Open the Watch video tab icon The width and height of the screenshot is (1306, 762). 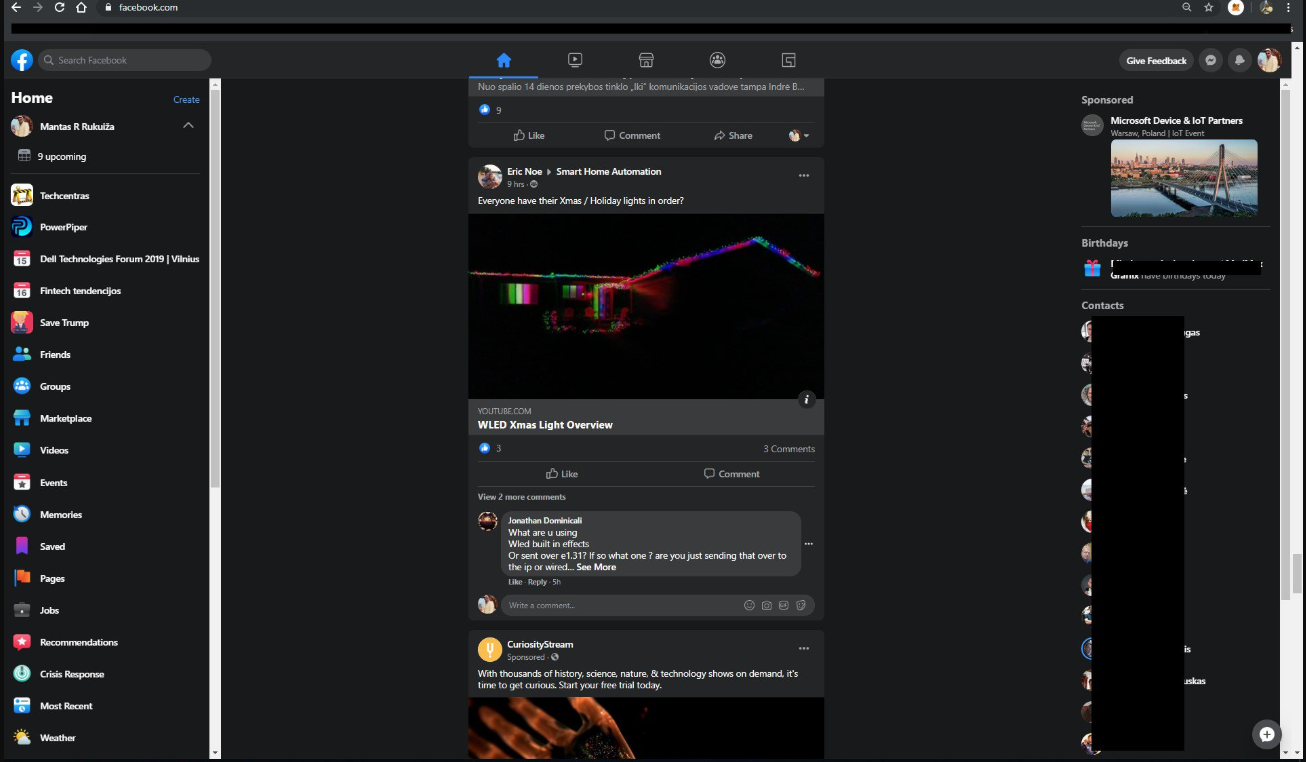point(575,60)
